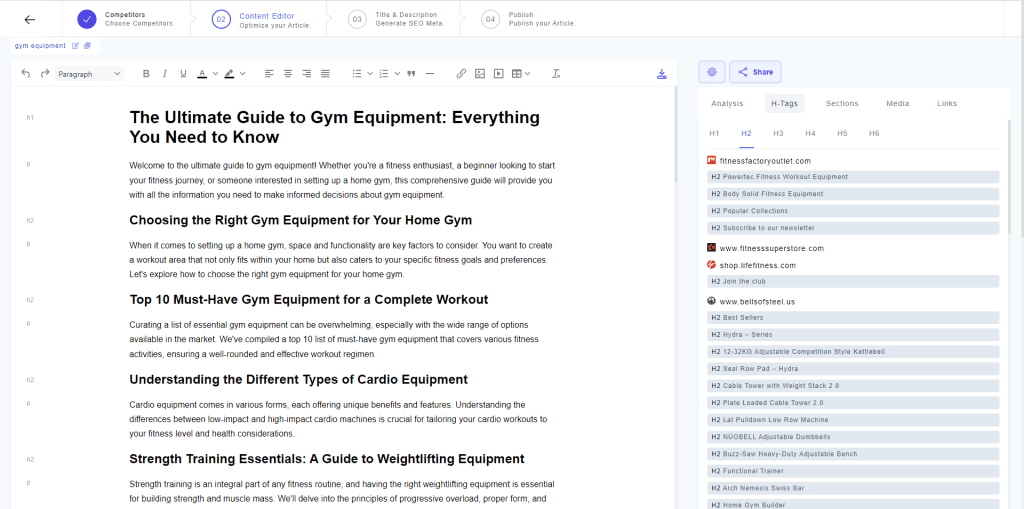Expand the insert table dropdown
Viewport: 1024px width, 509px height.
(527, 74)
